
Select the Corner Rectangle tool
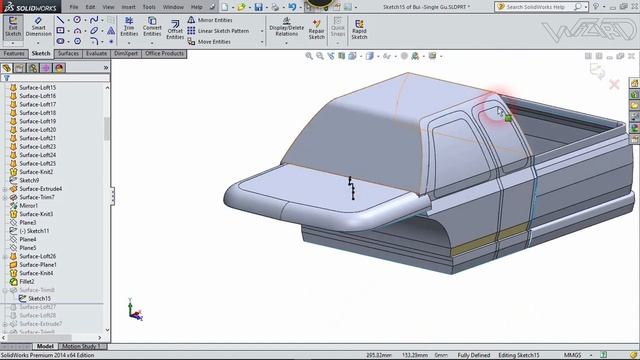tap(60, 31)
